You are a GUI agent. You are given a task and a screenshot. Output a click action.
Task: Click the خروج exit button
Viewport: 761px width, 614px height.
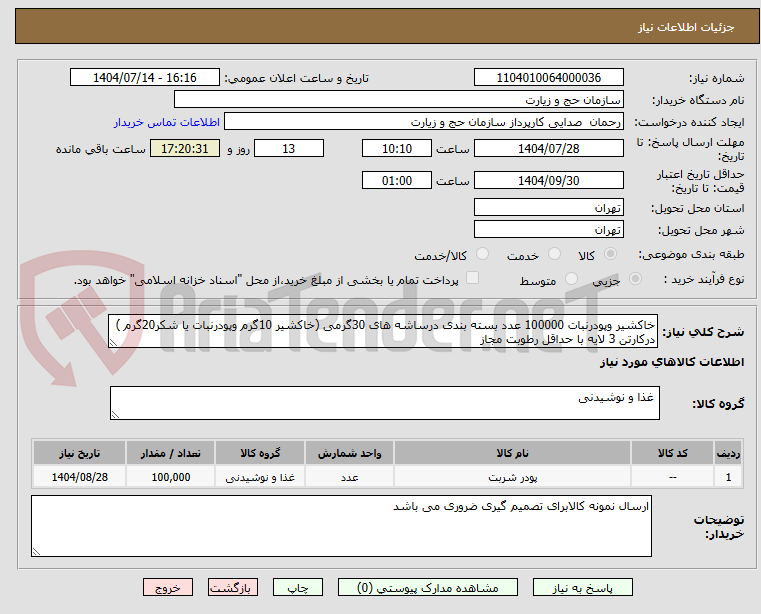(167, 587)
